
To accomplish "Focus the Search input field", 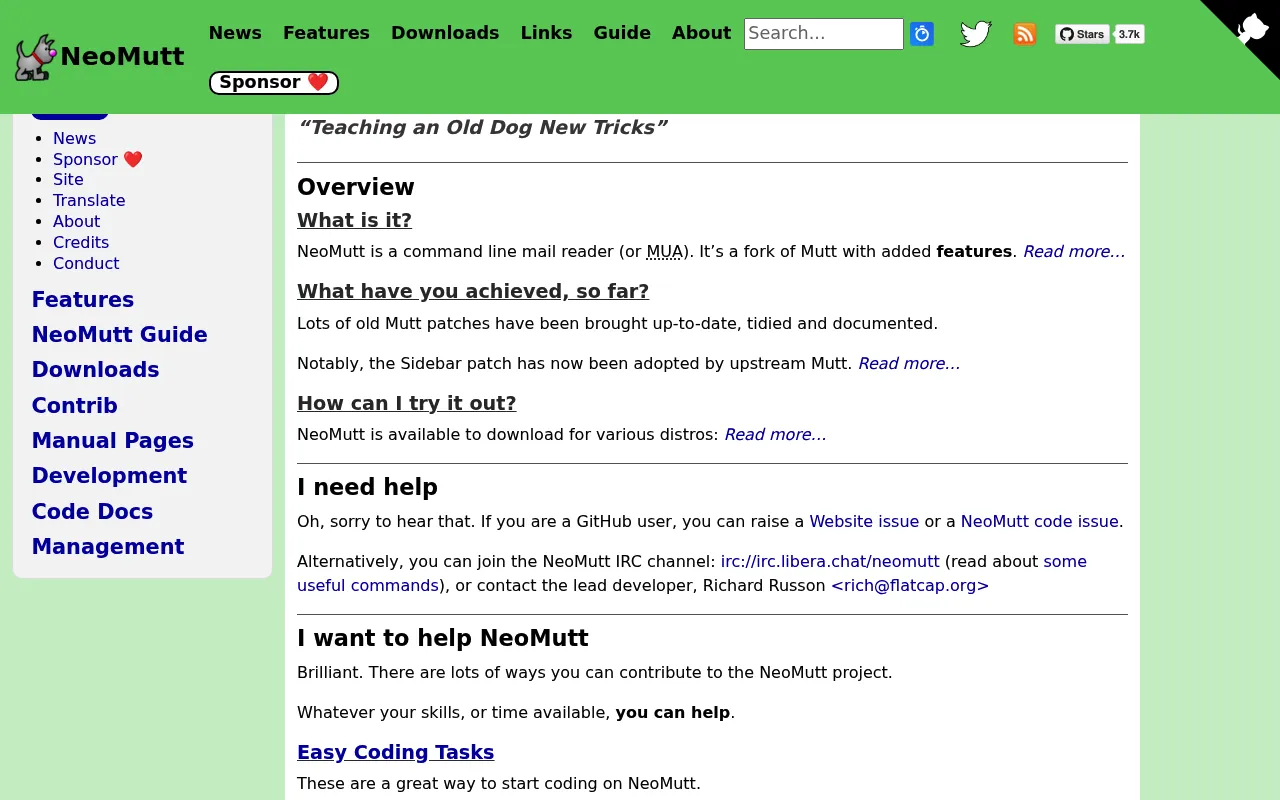I will pos(824,34).
